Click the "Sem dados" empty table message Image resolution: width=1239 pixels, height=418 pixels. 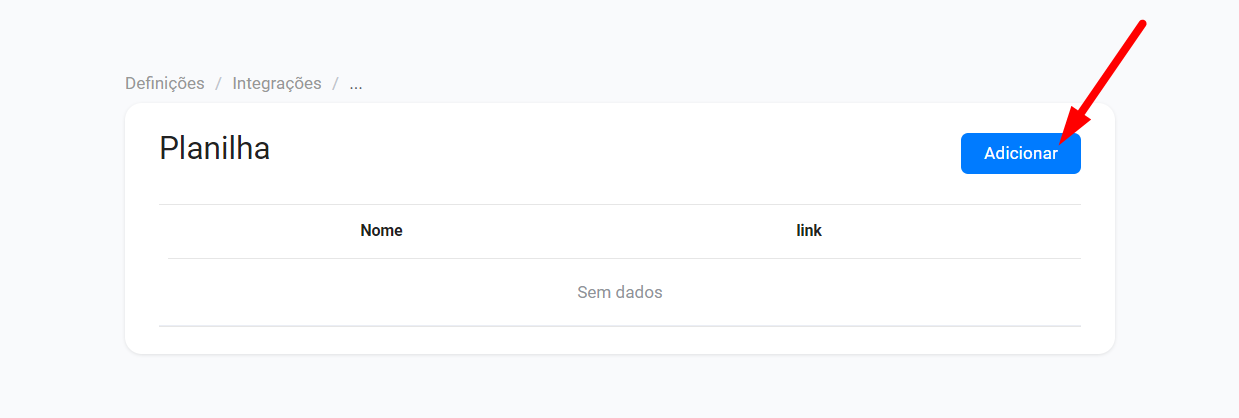pyautogui.click(x=620, y=293)
